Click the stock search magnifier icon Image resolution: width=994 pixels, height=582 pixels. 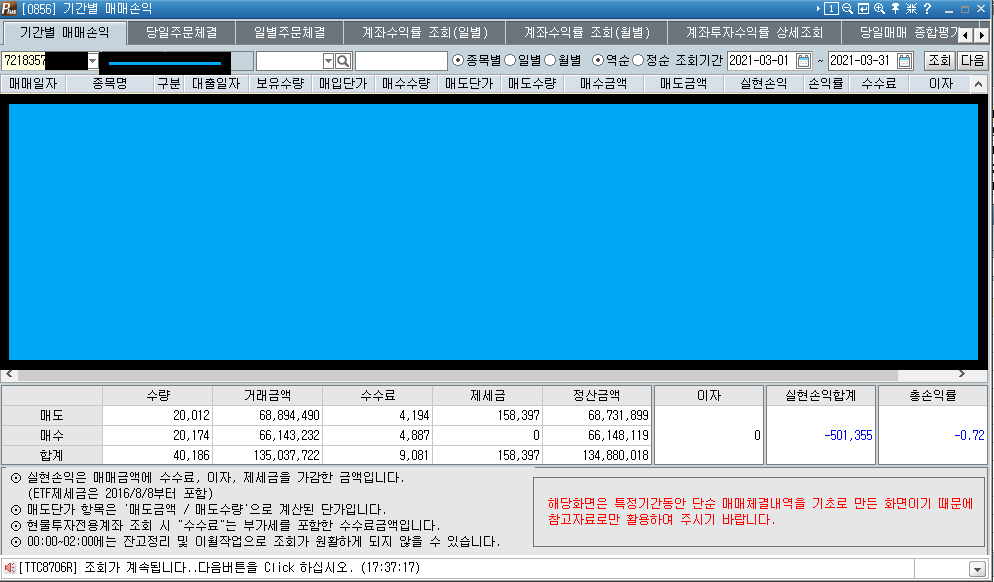[x=343, y=61]
